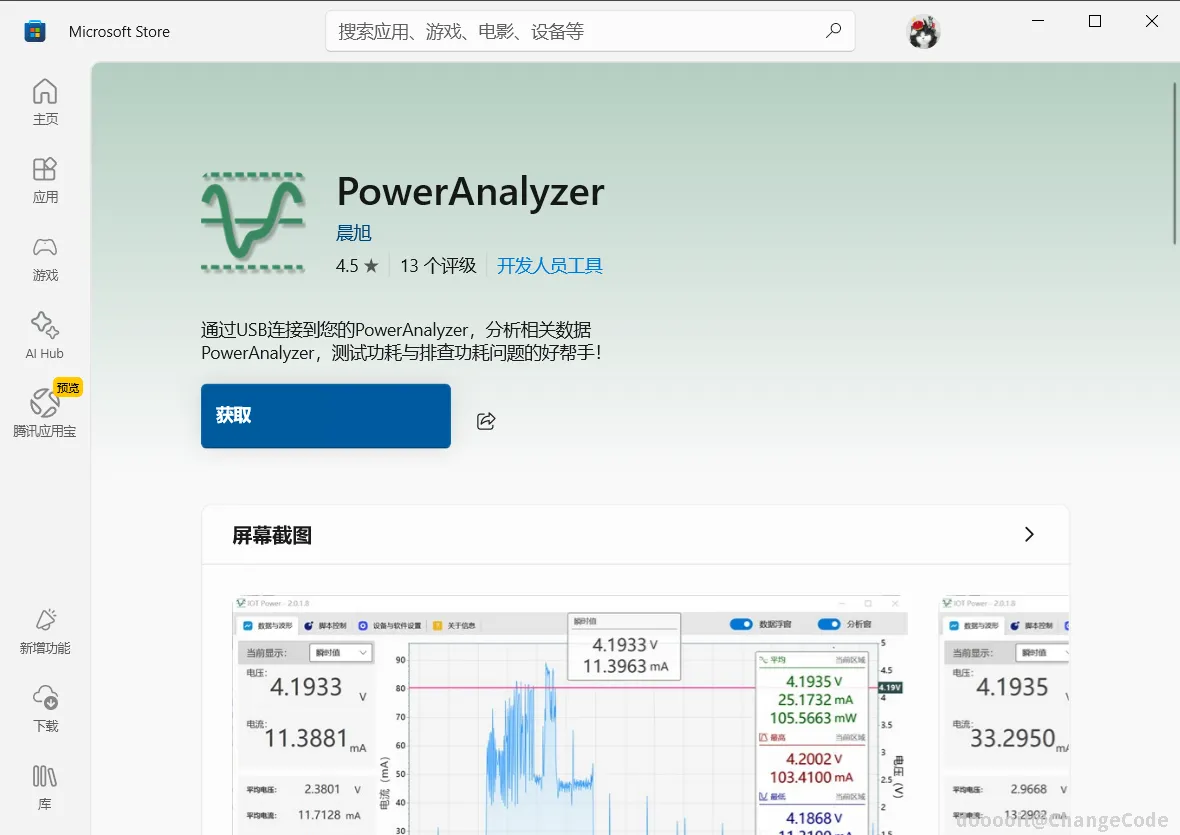Open 腾讯应用宝 preview section
The height and width of the screenshot is (835, 1180).
pyautogui.click(x=44, y=410)
